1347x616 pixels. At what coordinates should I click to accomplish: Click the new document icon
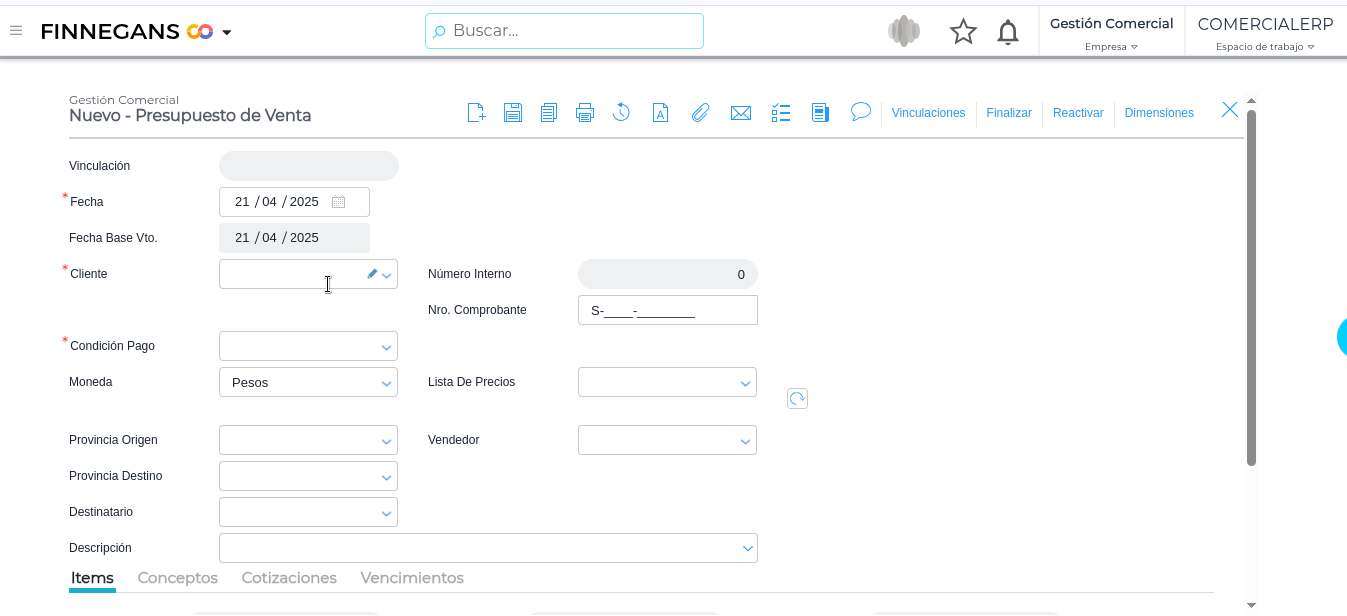coord(477,113)
